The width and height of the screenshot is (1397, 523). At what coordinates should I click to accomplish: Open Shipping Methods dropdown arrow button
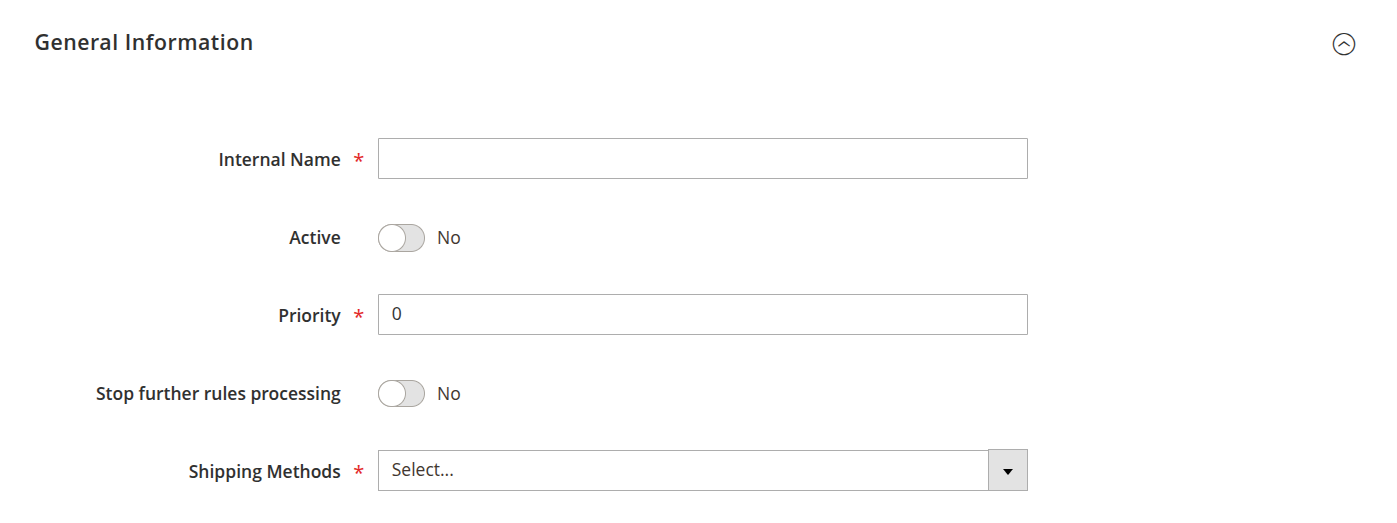tap(1008, 471)
